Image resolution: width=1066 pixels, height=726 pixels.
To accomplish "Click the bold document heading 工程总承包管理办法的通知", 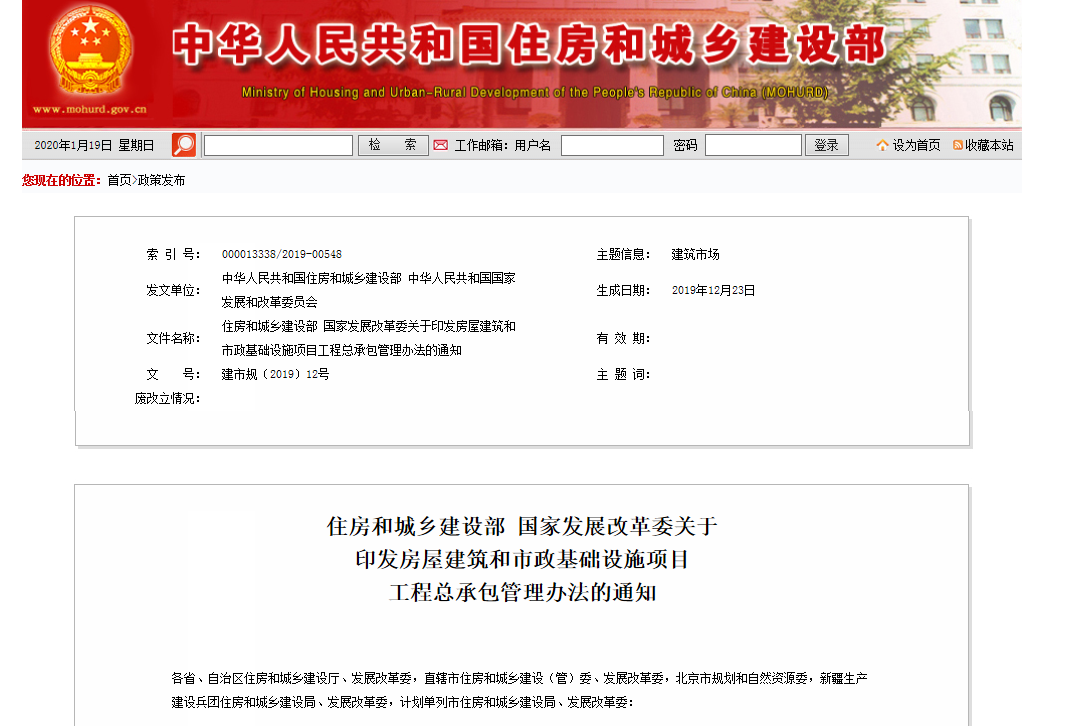I will click(x=522, y=592).
